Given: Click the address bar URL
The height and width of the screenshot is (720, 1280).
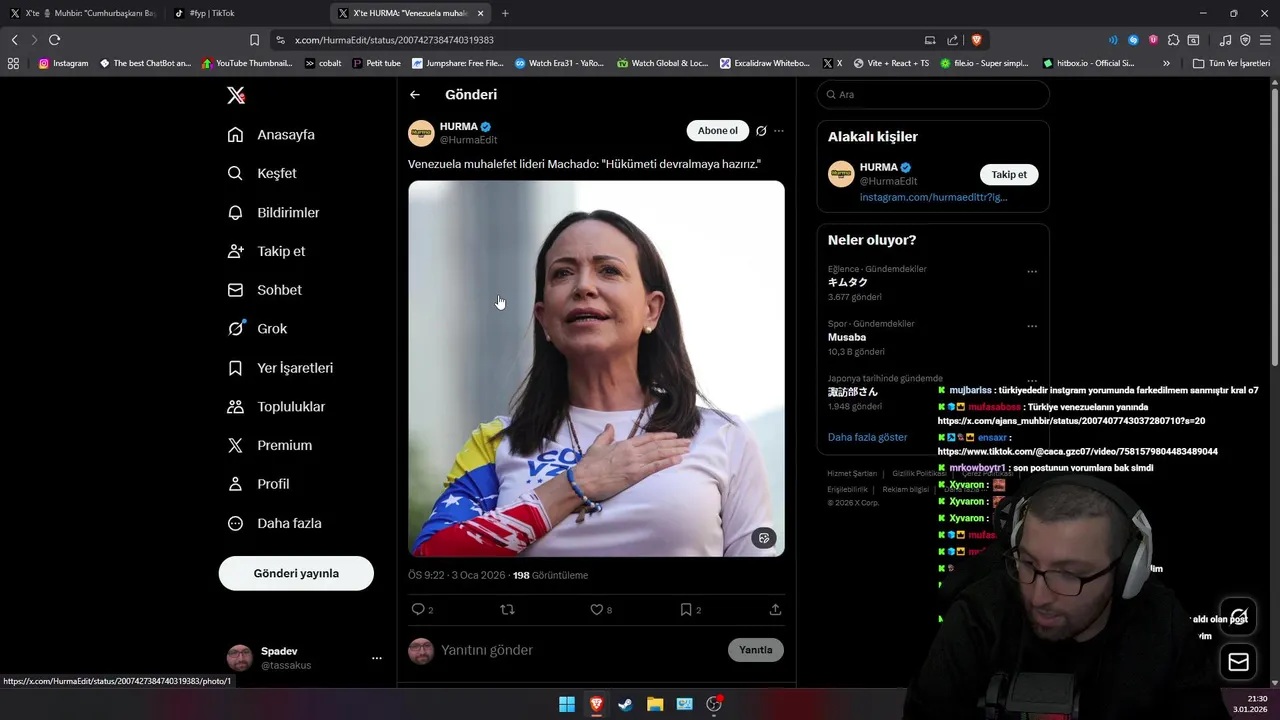Looking at the screenshot, I should [394, 40].
